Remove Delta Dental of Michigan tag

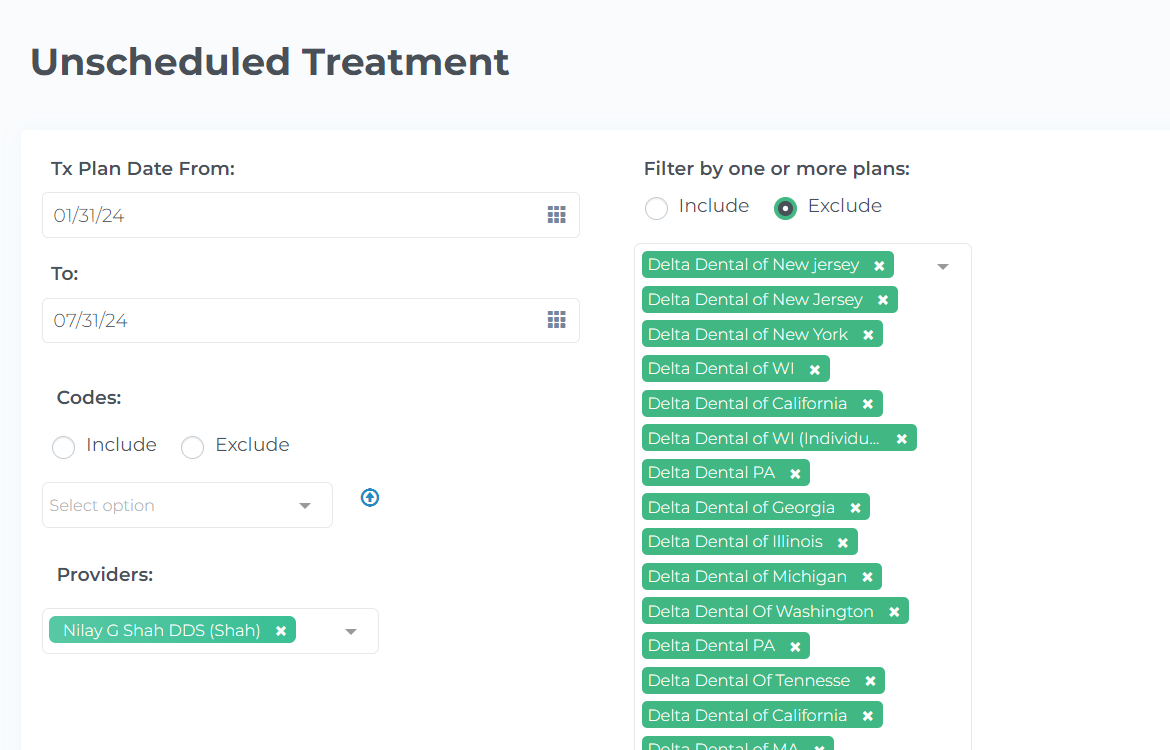click(x=867, y=577)
